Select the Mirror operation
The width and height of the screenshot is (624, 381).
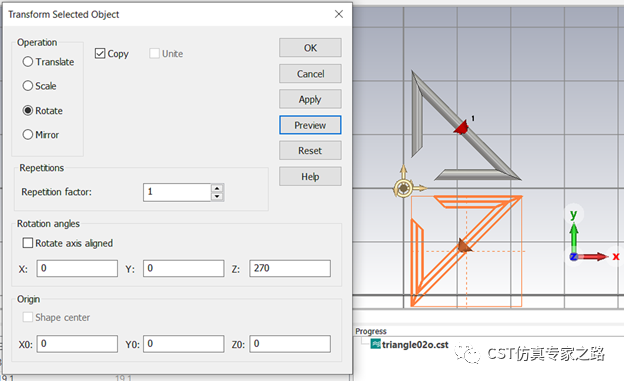tap(28, 135)
